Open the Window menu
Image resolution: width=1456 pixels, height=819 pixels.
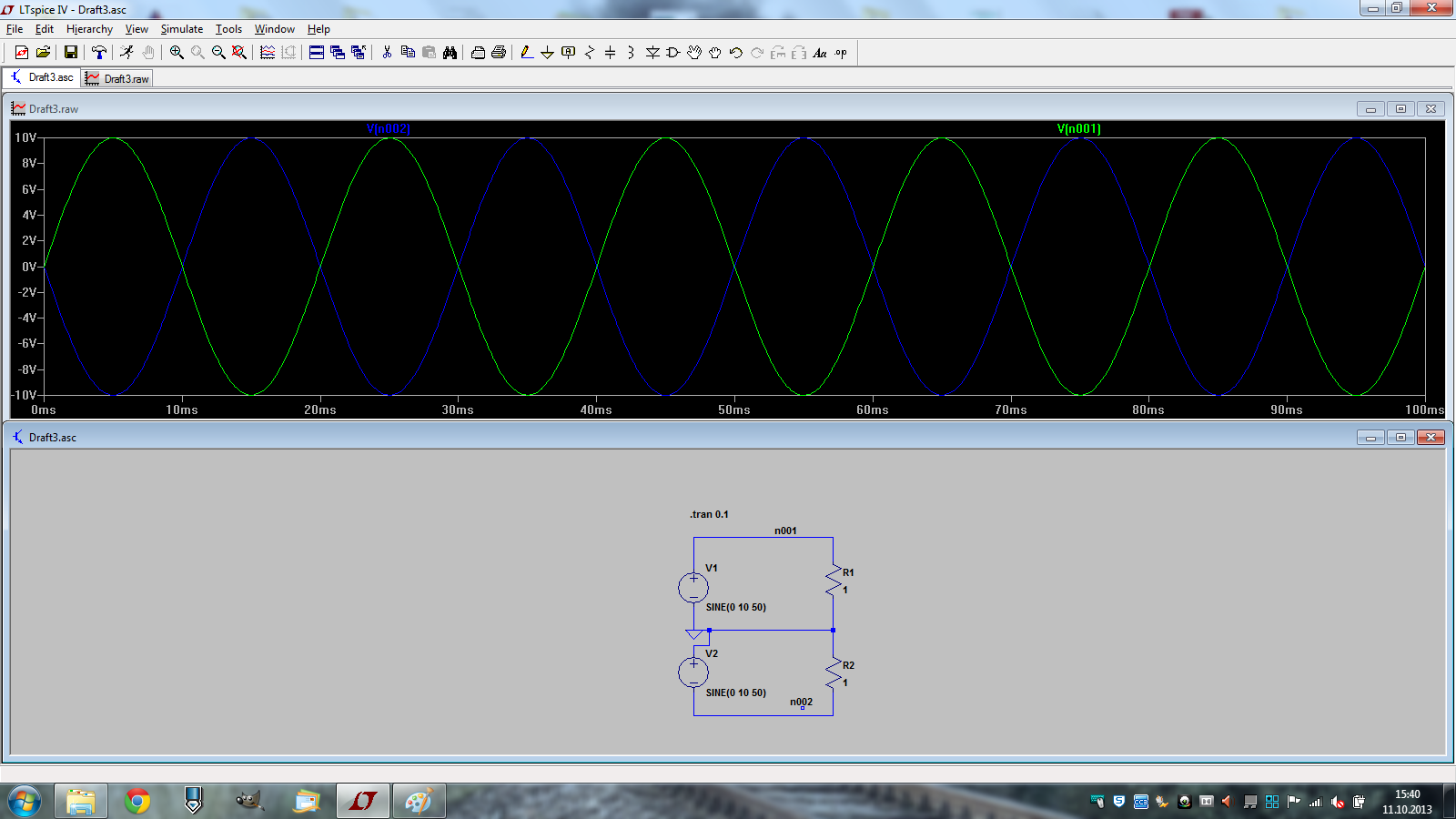pyautogui.click(x=275, y=29)
